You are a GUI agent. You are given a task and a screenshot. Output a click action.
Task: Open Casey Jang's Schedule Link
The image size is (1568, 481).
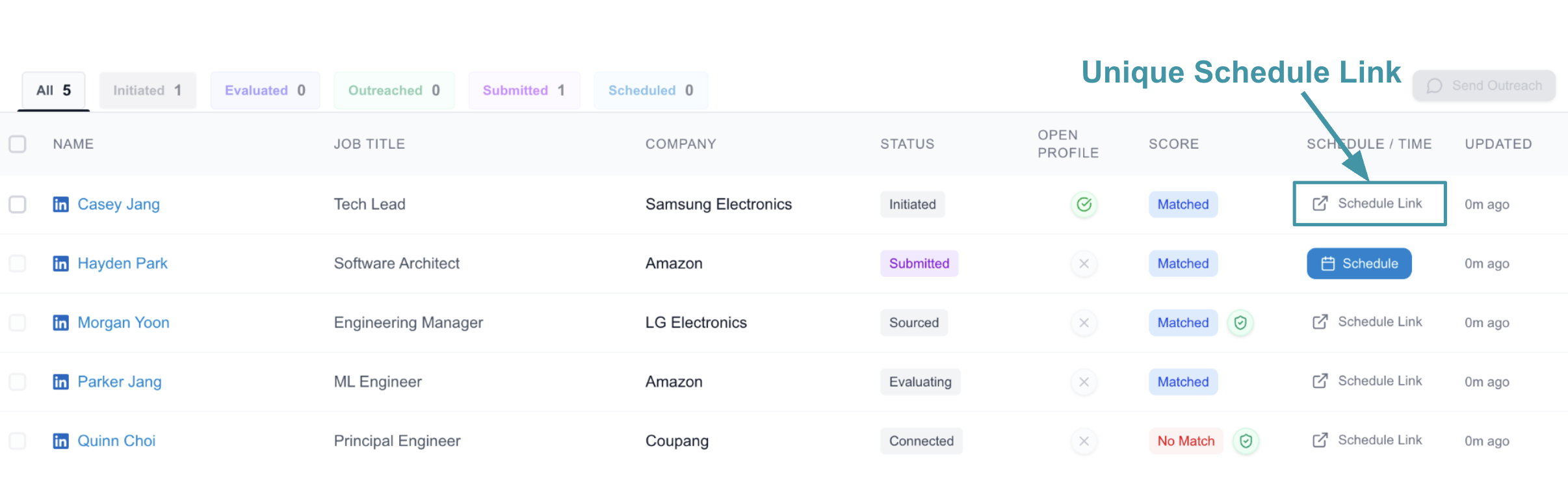[x=1368, y=204]
